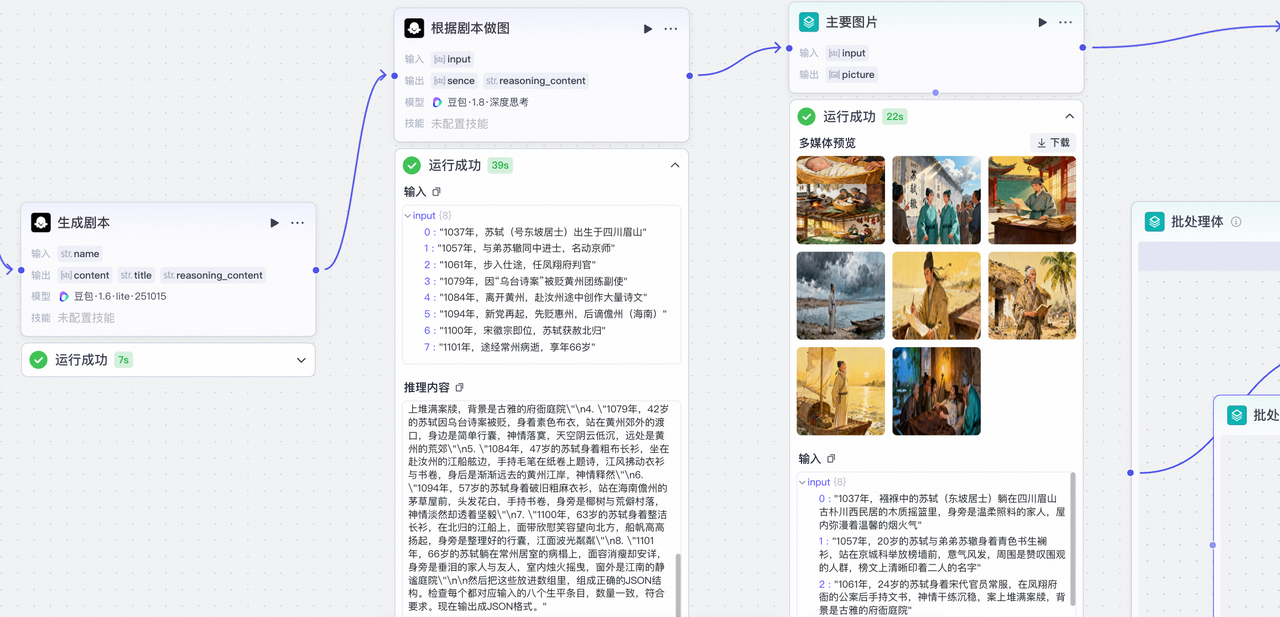Run the 主要图片 node
Screen dimensions: 1280x617
[1043, 22]
